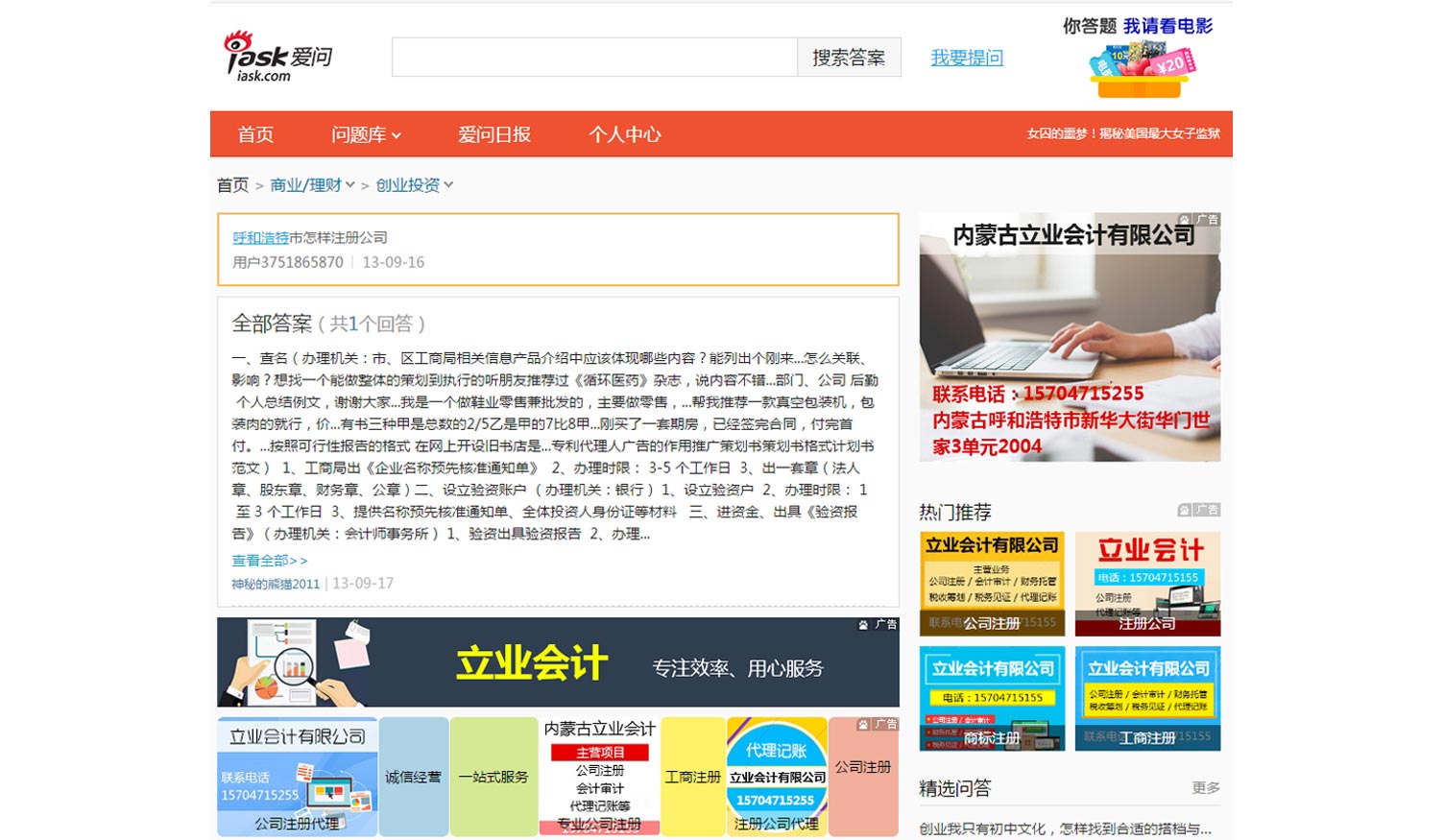Open the 女囚的噩梦 news headline
Image resolution: width=1444 pixels, height=840 pixels.
tap(1123, 133)
